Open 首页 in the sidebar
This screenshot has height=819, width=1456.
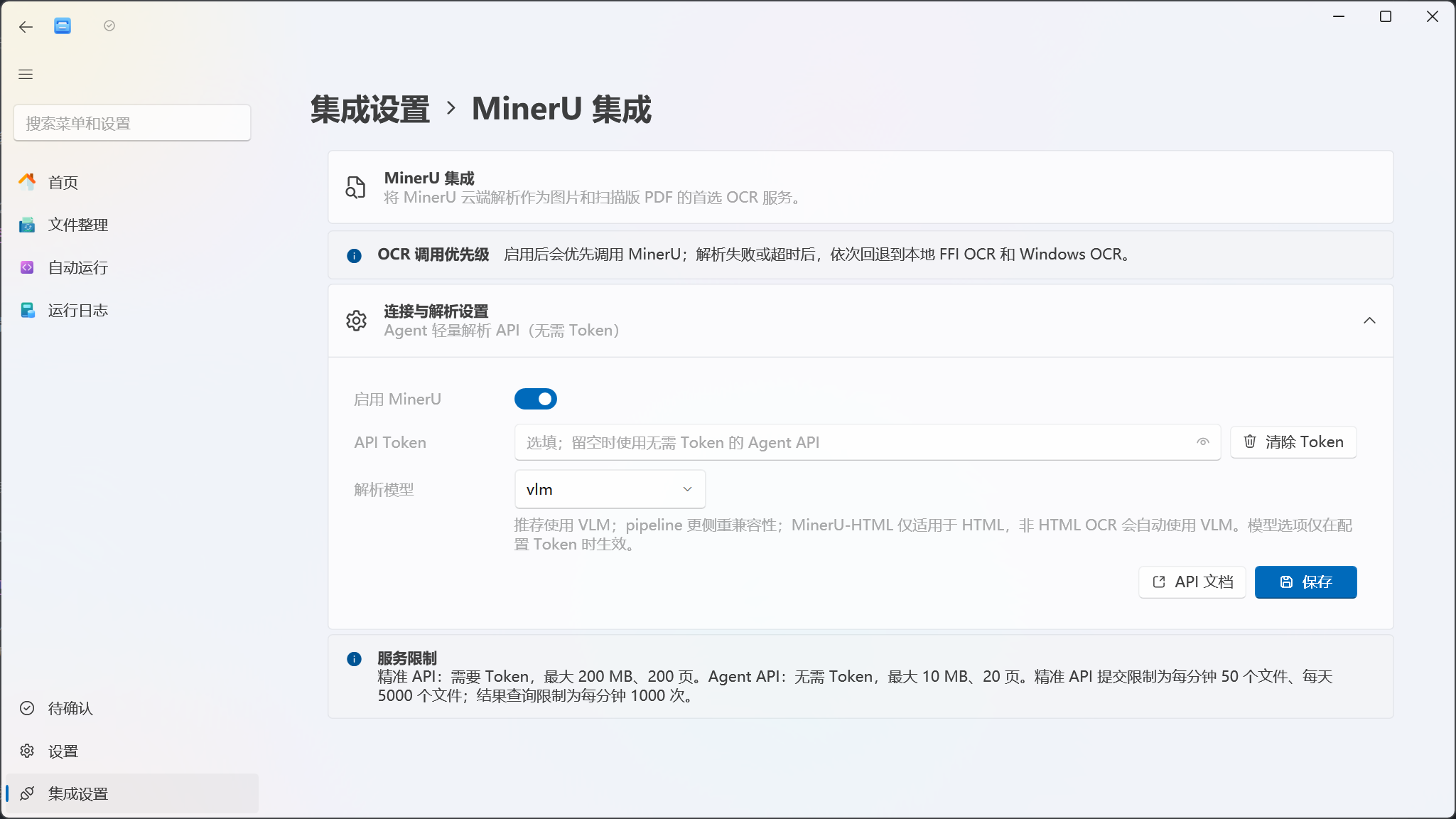point(132,183)
